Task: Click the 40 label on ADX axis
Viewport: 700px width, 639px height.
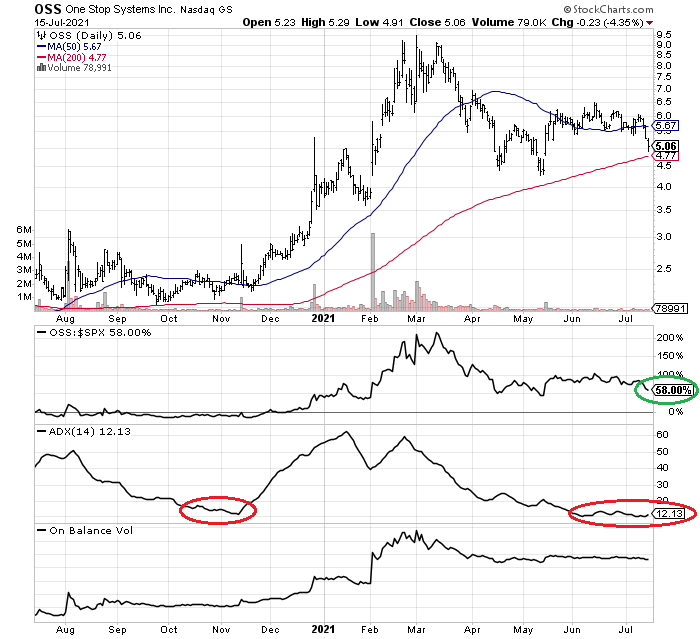Action: 662,468
